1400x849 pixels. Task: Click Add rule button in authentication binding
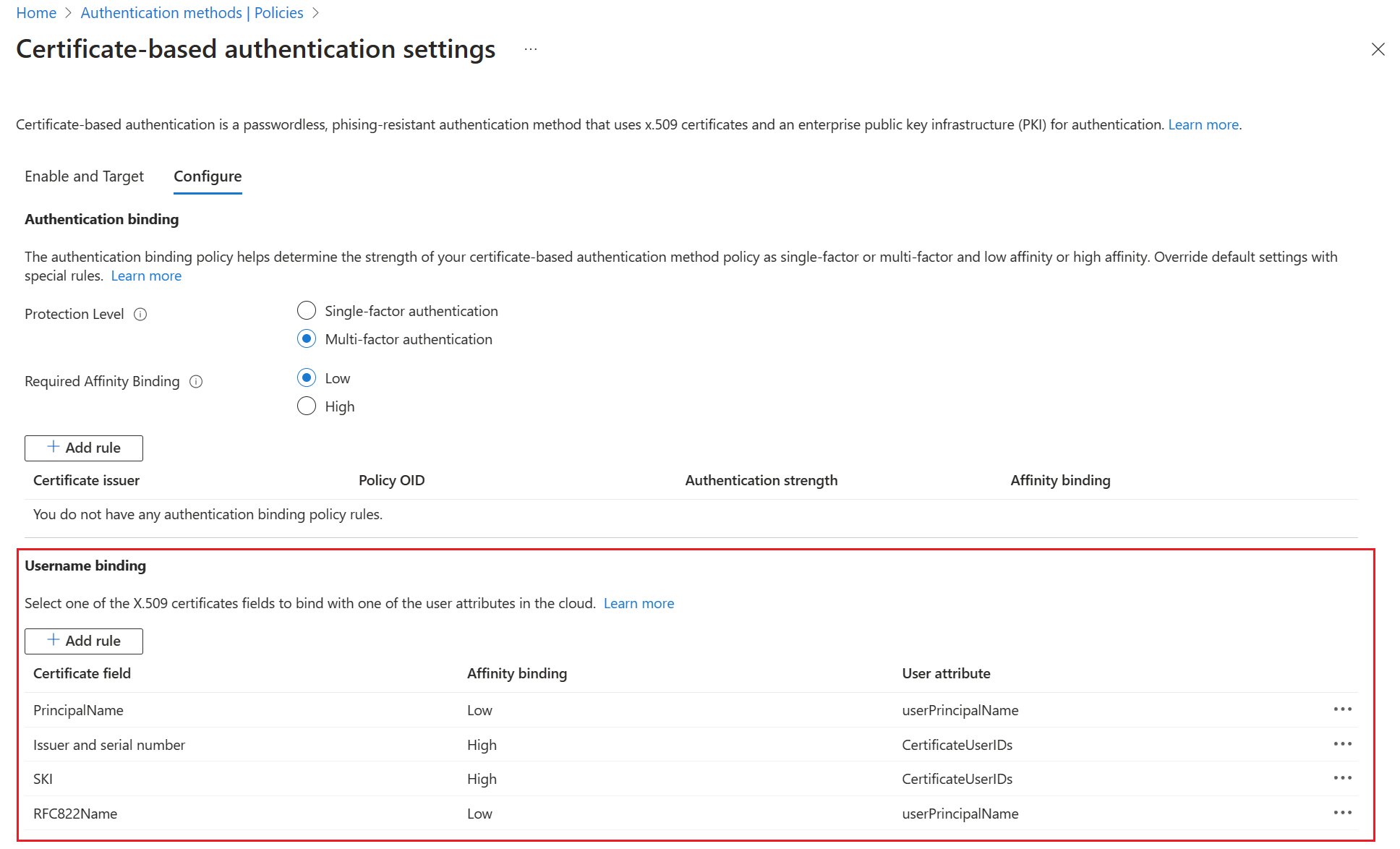coord(84,447)
